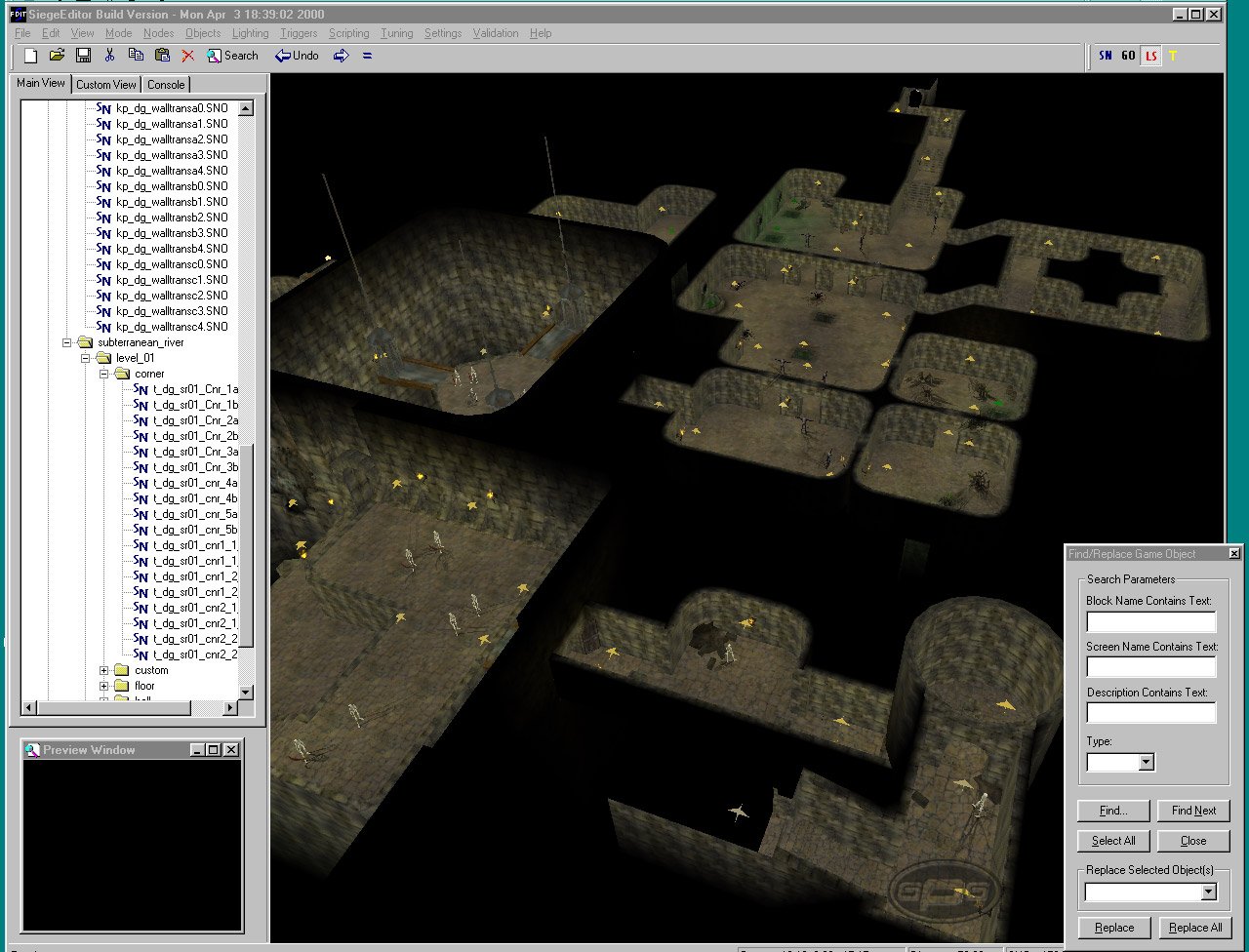Expand the custom folder in tree

(104, 670)
